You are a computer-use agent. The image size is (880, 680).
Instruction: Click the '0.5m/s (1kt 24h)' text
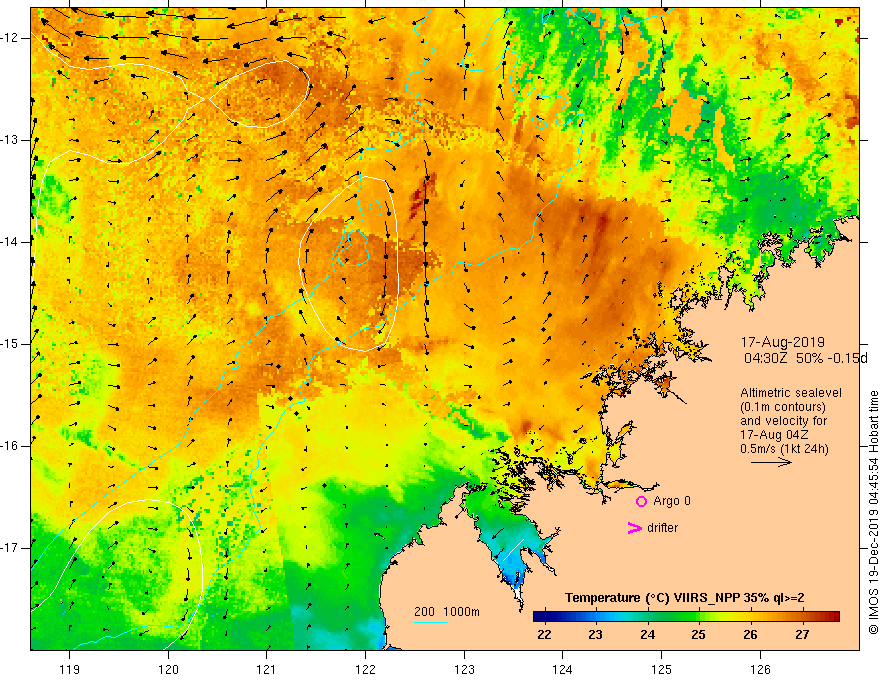pyautogui.click(x=784, y=449)
